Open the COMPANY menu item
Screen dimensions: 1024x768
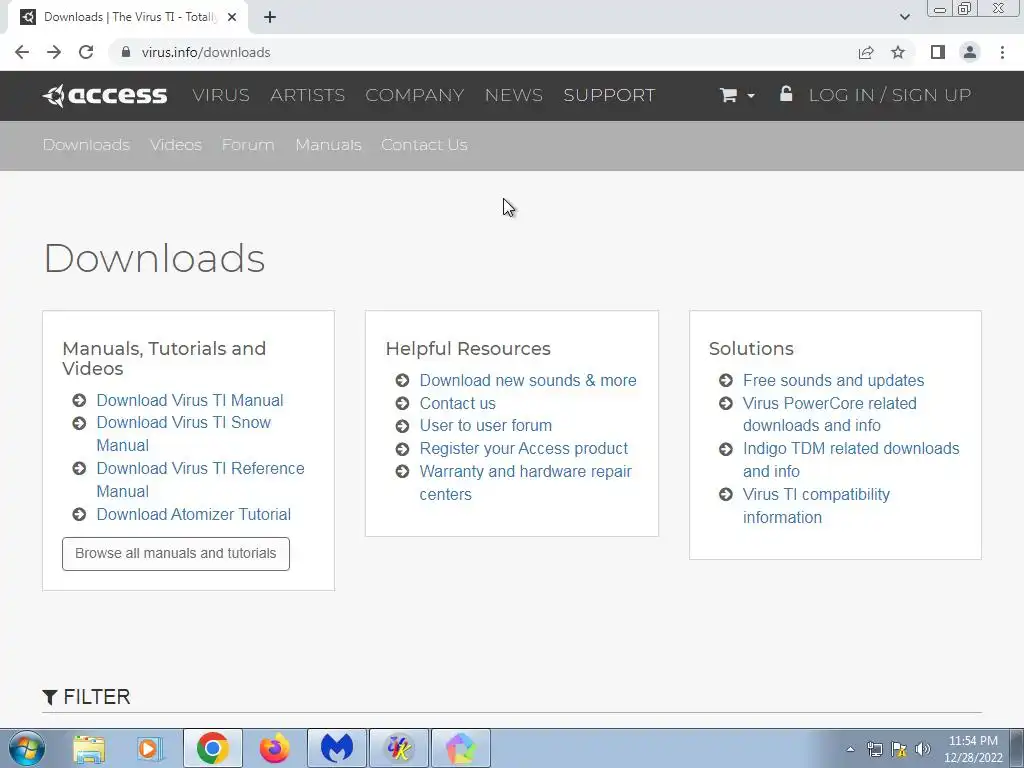coord(415,95)
